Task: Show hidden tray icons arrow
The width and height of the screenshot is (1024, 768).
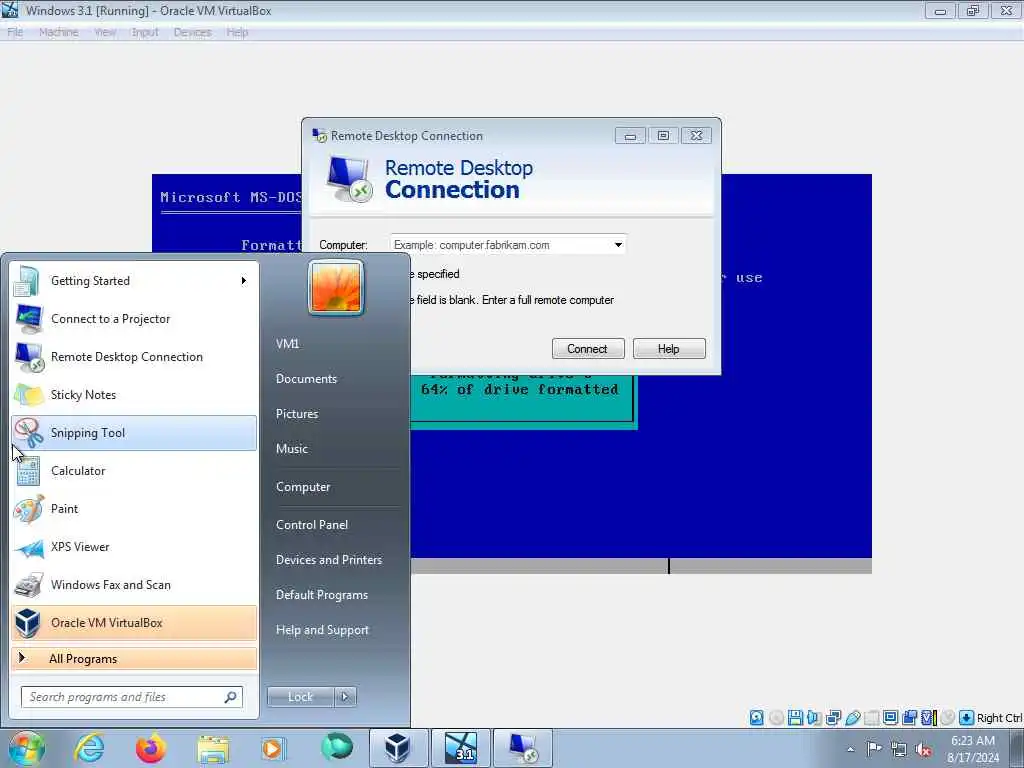Action: (x=850, y=750)
